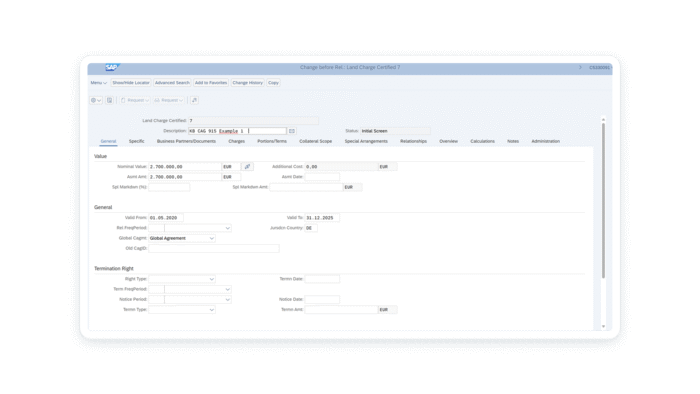The height and width of the screenshot is (394, 700).
Task: Open the print Request toolbar button
Action: (x=169, y=100)
